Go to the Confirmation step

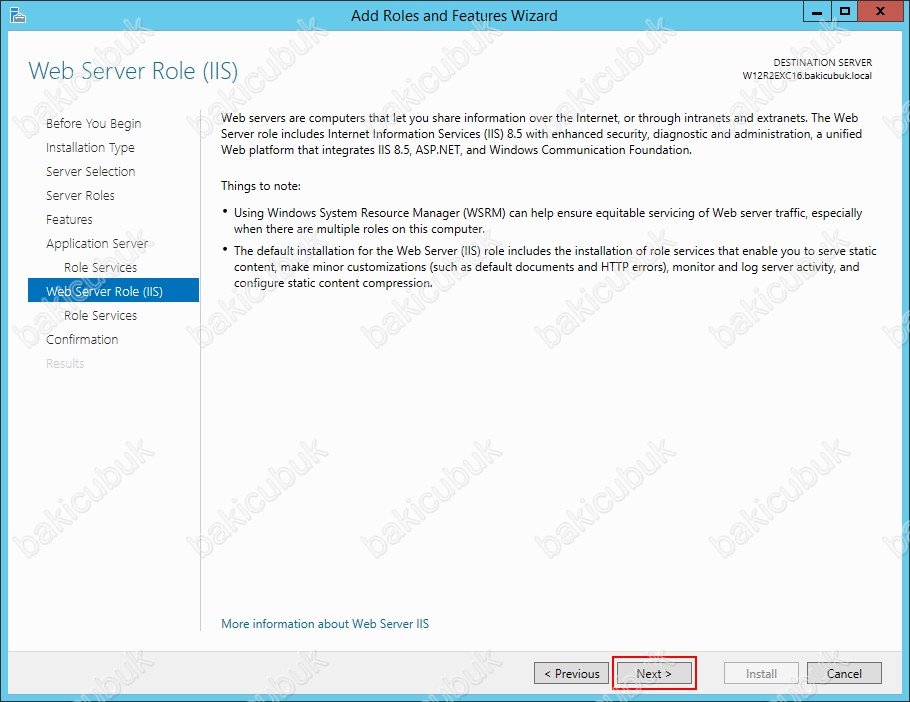pyautogui.click(x=82, y=339)
